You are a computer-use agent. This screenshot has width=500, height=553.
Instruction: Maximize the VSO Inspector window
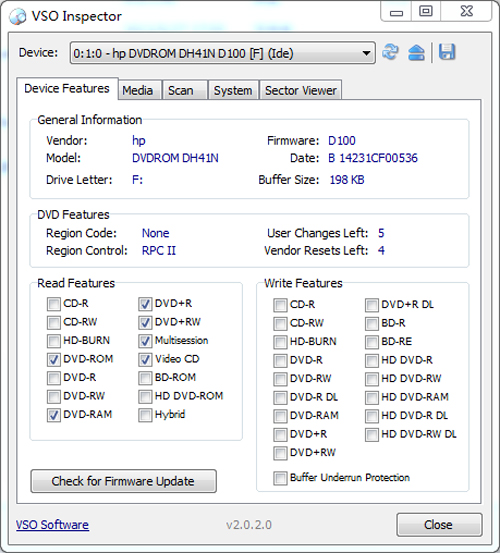pos(426,12)
